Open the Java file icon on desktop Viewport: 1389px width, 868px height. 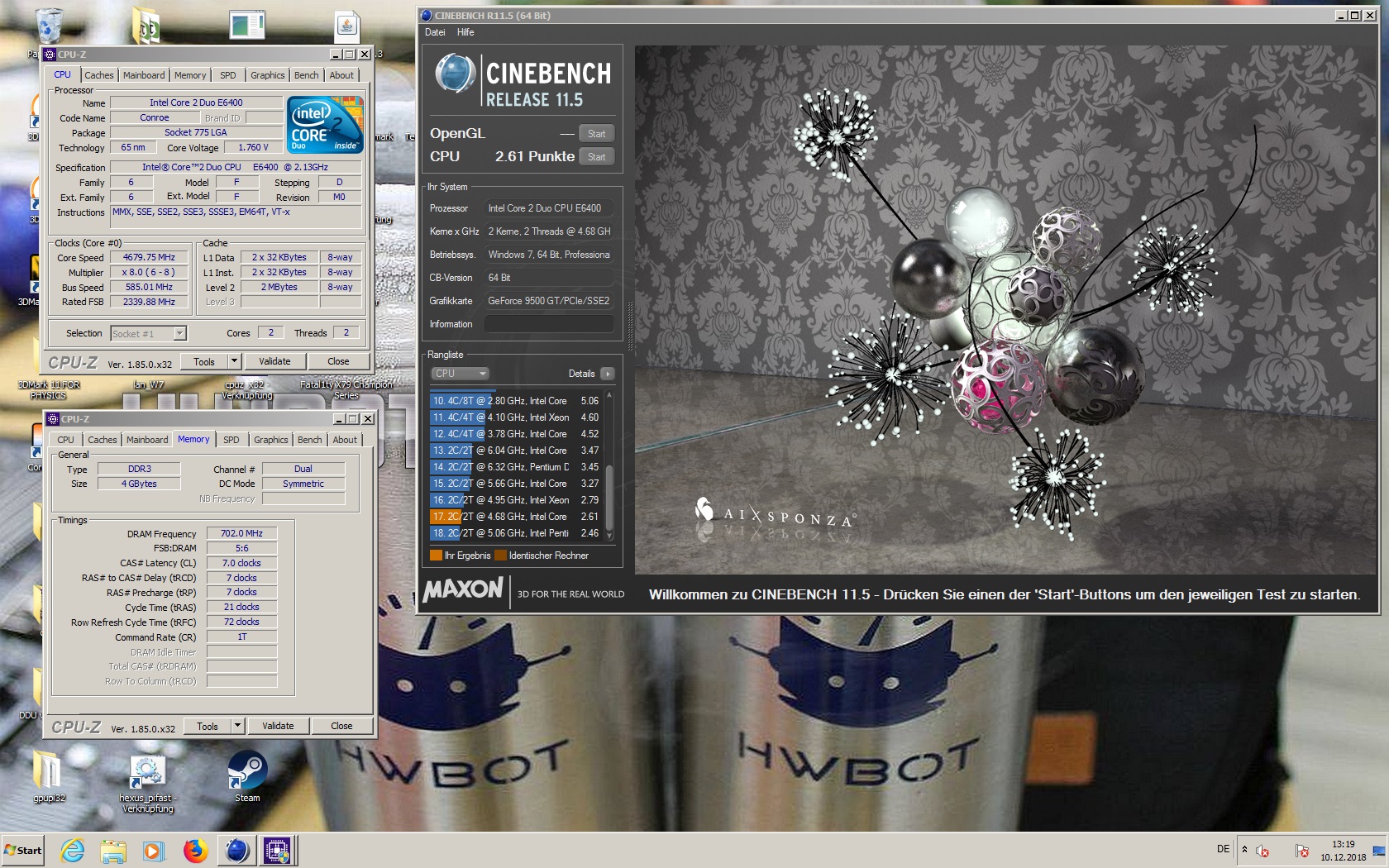pos(347,26)
